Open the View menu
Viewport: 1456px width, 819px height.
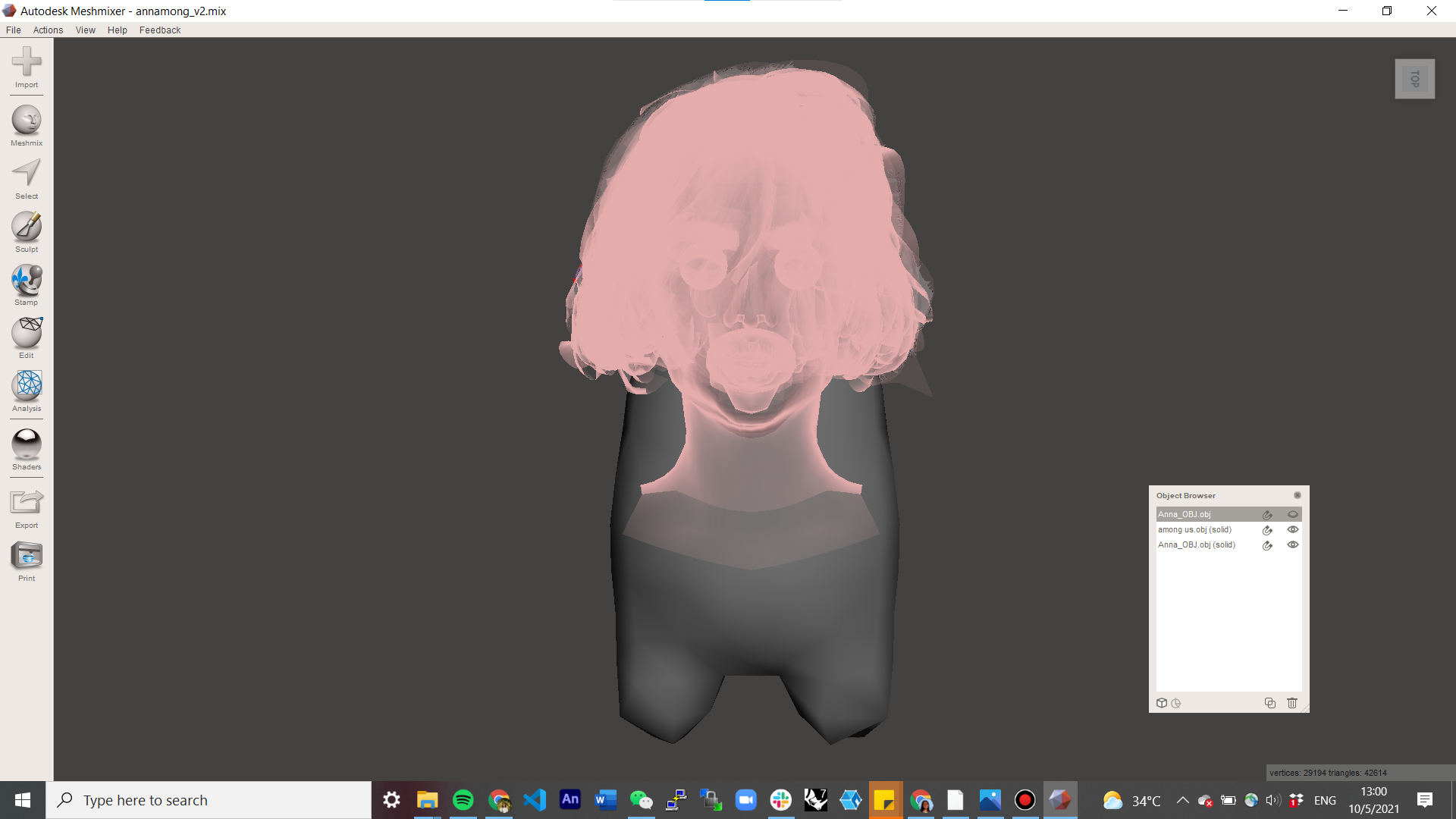tap(86, 30)
